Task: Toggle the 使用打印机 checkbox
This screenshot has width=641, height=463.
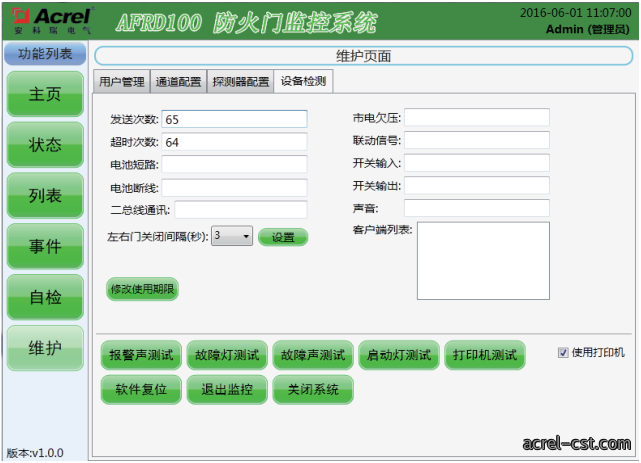Action: pos(563,352)
